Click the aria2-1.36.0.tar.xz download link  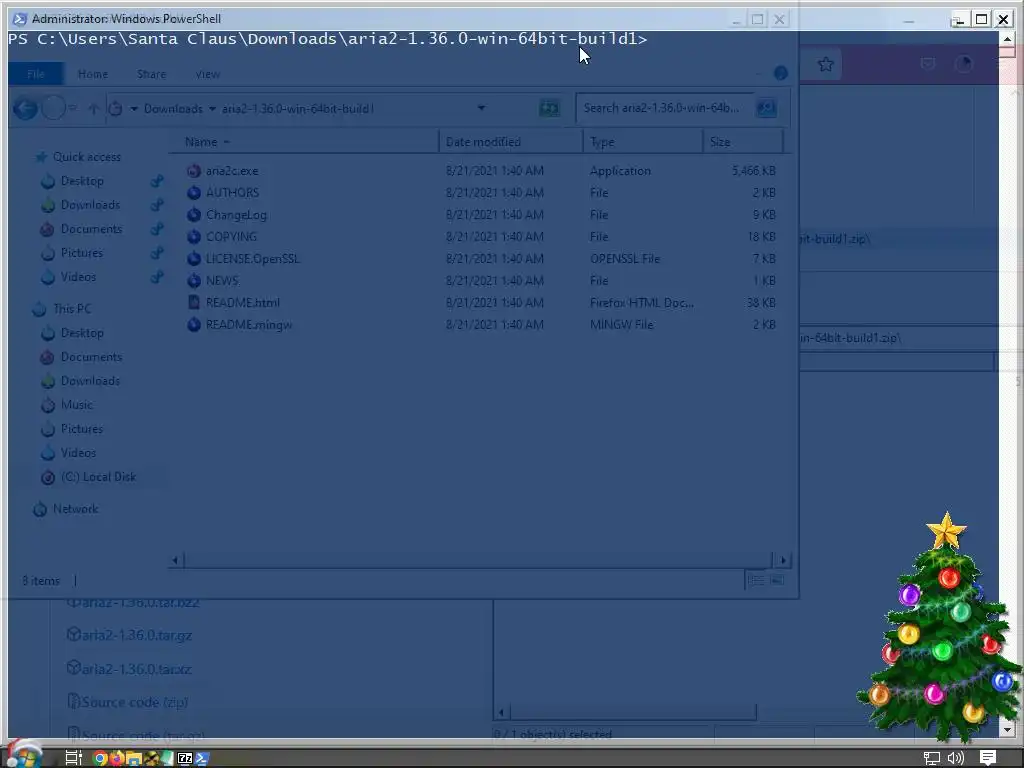(x=136, y=669)
